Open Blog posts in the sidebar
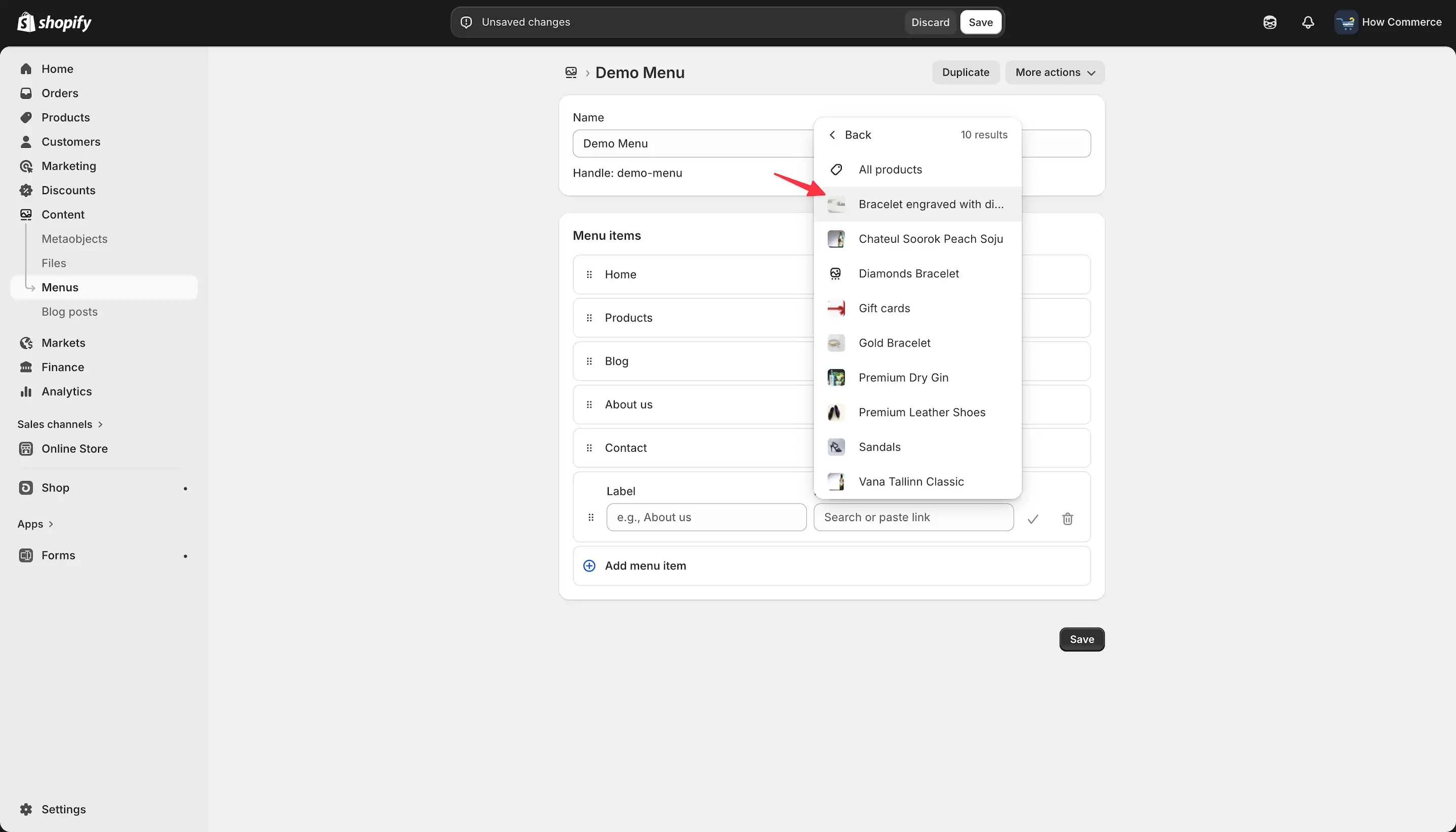Image resolution: width=1456 pixels, height=832 pixels. (x=70, y=312)
